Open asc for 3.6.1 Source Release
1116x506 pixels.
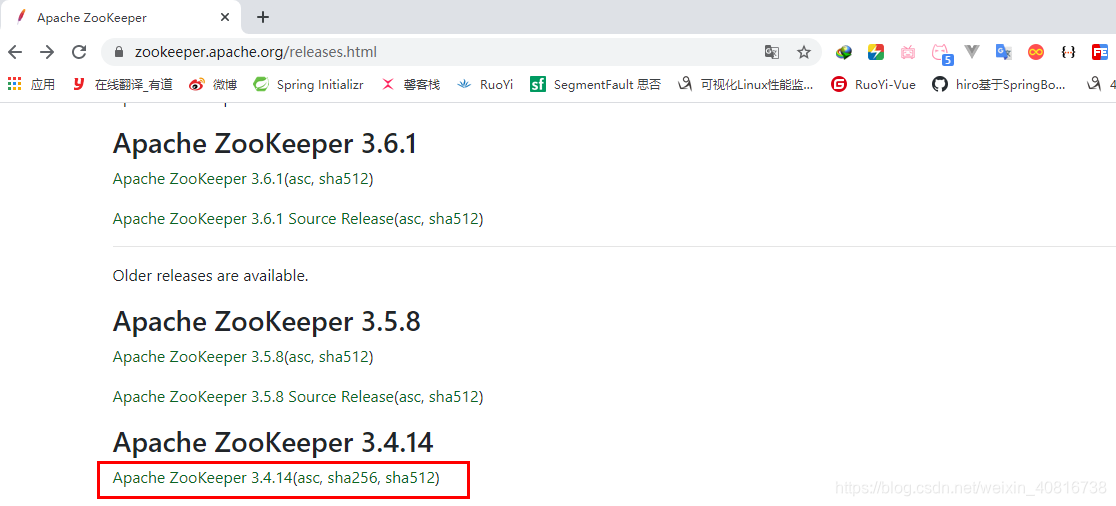pyautogui.click(x=409, y=218)
